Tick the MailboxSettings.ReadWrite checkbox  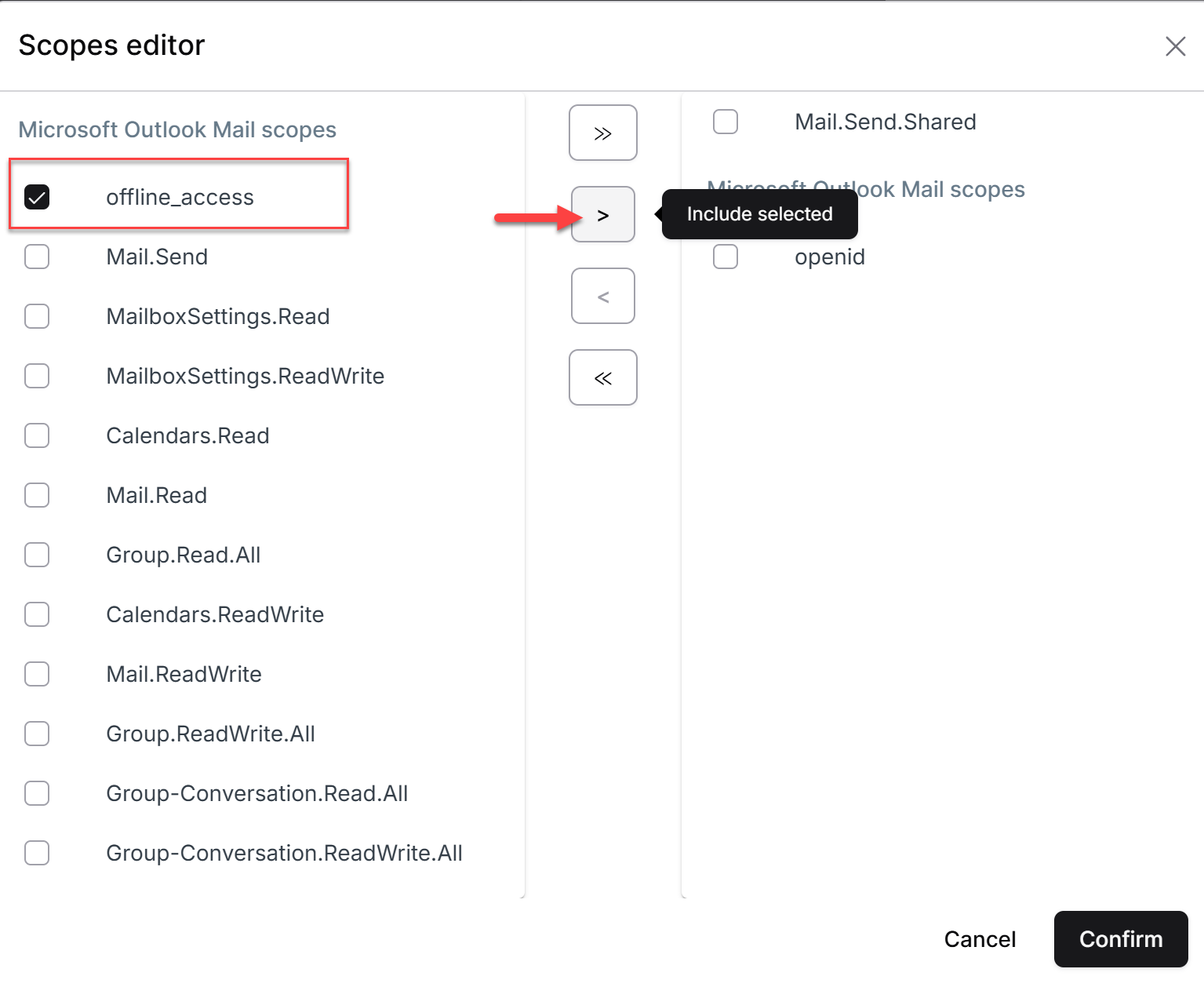pyautogui.click(x=37, y=376)
